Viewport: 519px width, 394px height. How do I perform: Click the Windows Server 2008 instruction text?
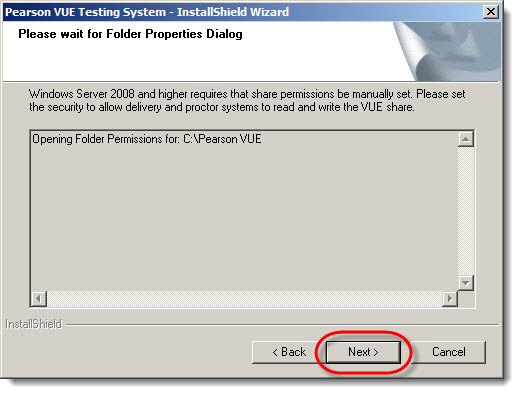247,100
